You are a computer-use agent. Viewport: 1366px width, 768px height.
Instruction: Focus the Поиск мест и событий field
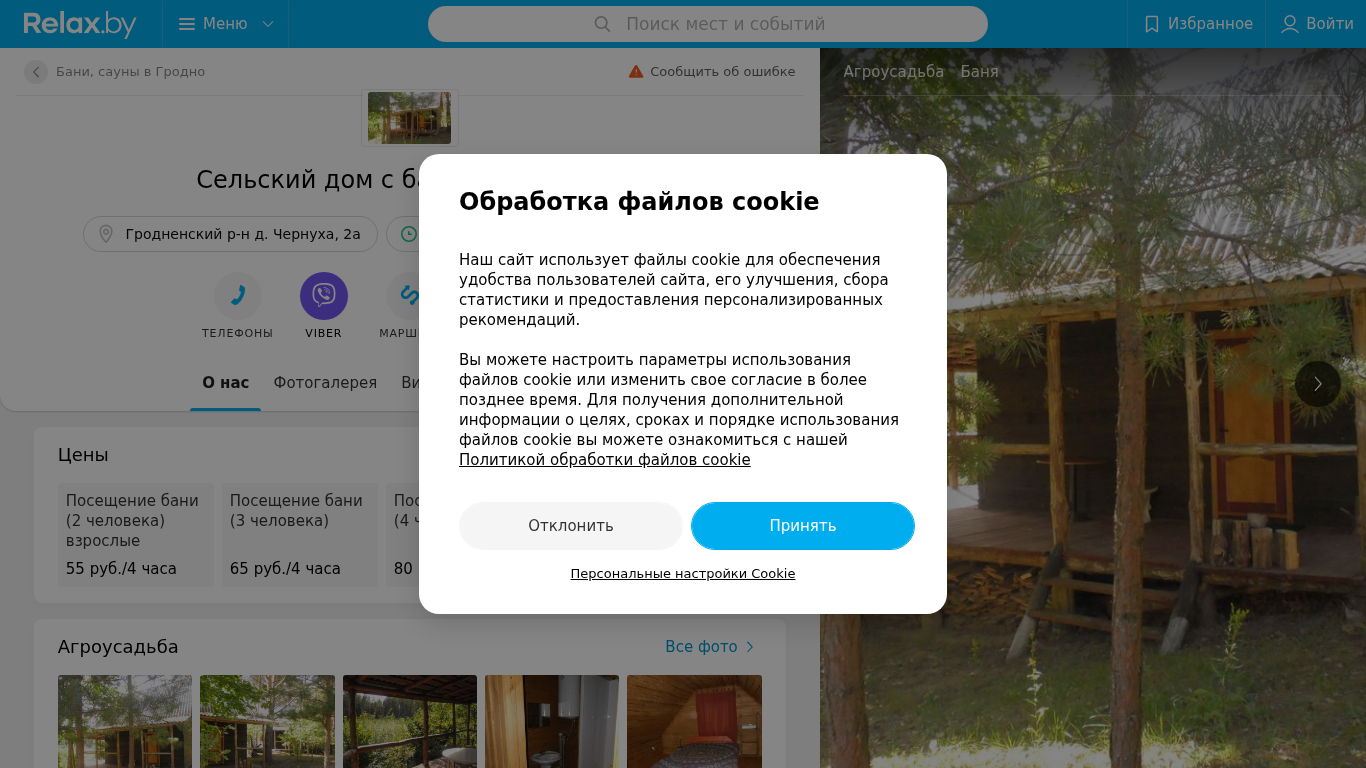coord(708,24)
